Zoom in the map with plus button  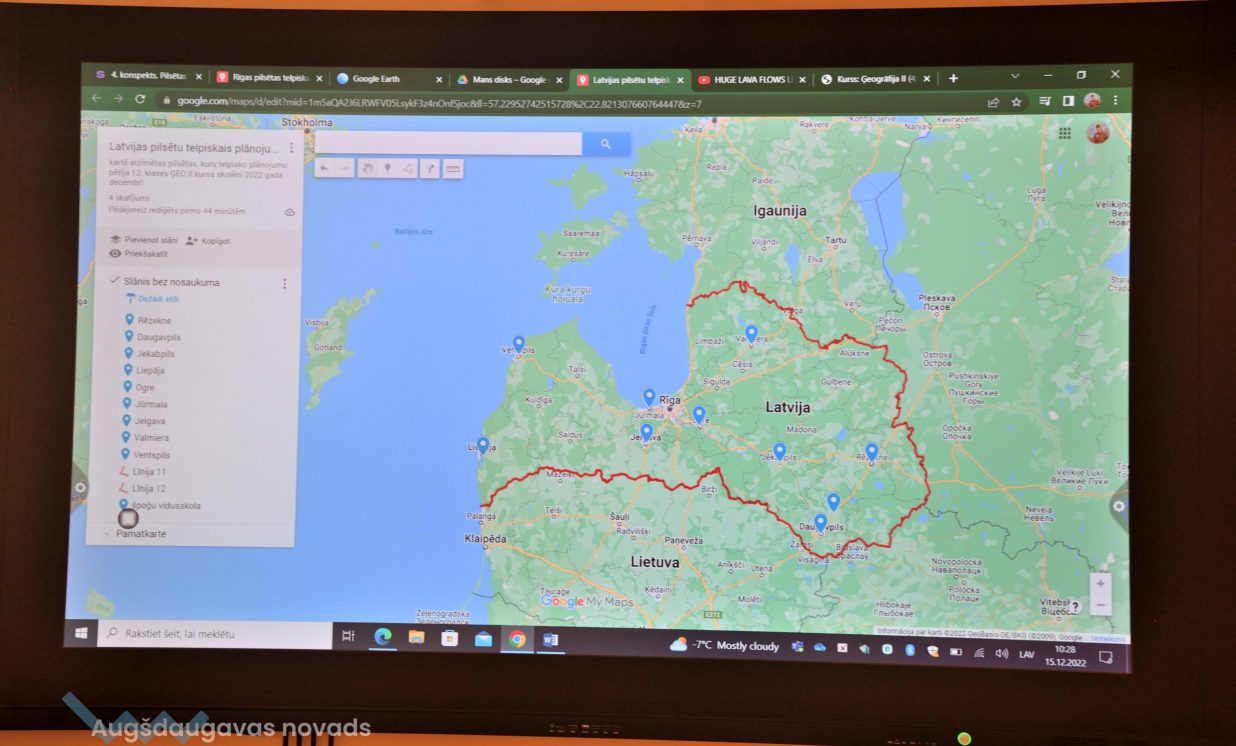tap(1100, 583)
